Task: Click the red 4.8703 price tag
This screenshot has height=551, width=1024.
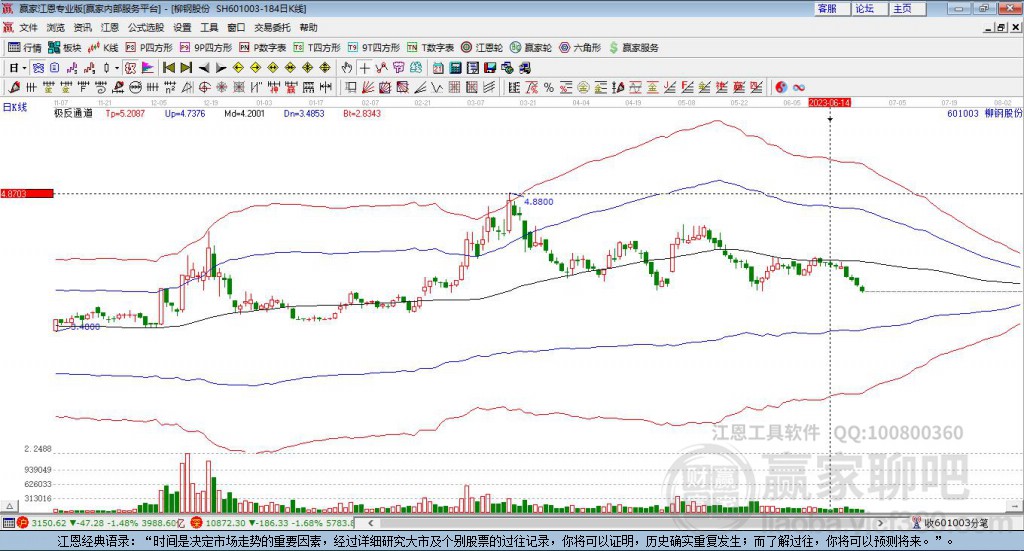Action: [x=27, y=194]
